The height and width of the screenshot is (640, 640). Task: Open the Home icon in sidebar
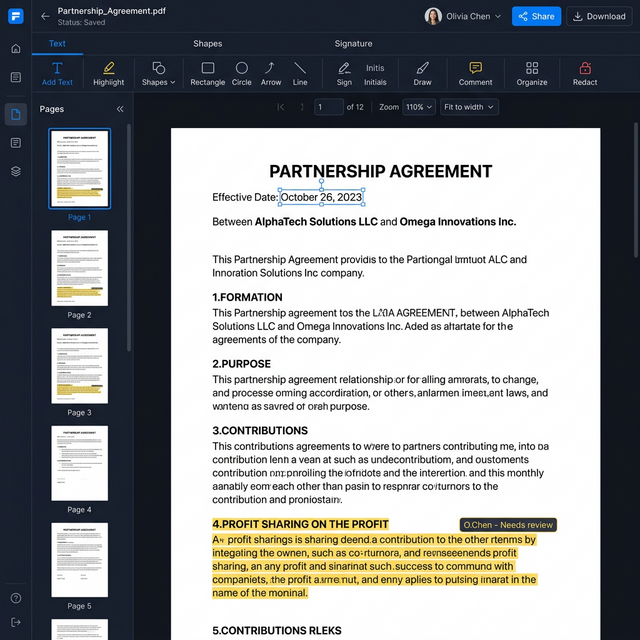click(x=16, y=49)
